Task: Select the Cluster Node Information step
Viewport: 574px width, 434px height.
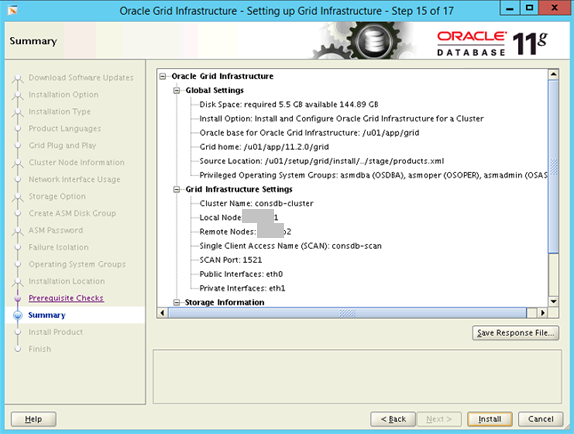Action: tap(77, 162)
